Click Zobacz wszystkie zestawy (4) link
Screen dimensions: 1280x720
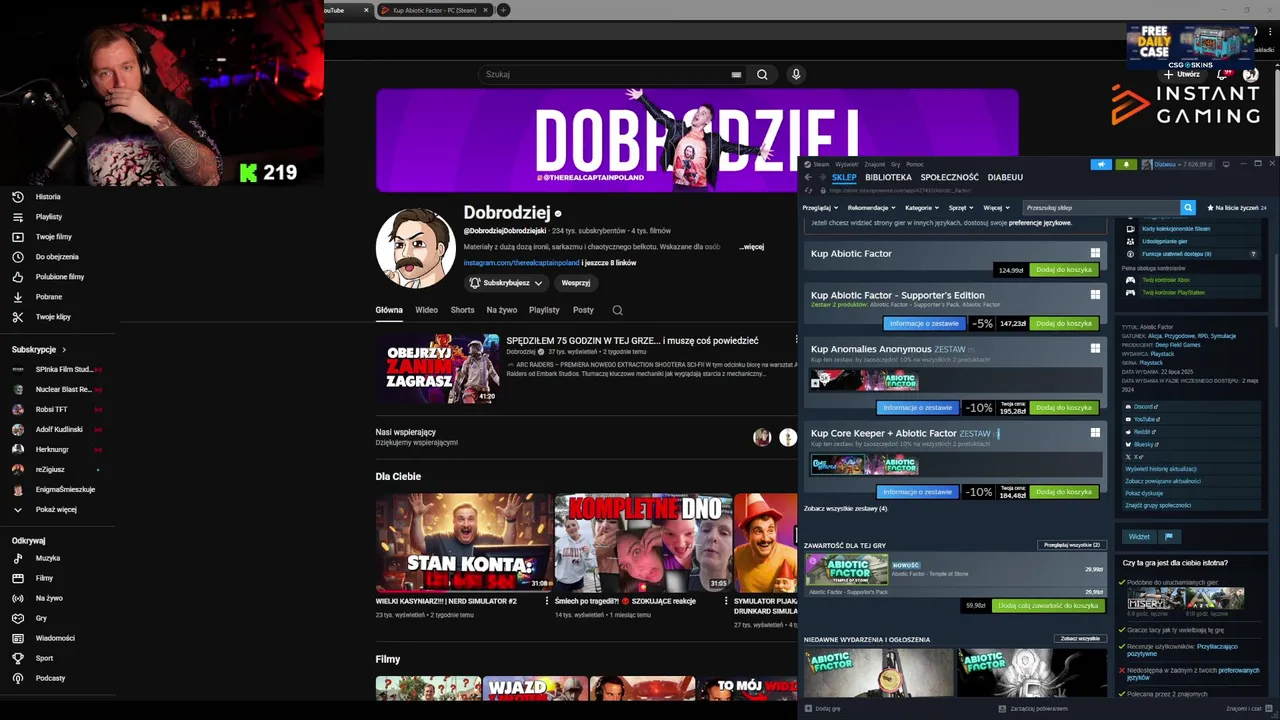846,509
